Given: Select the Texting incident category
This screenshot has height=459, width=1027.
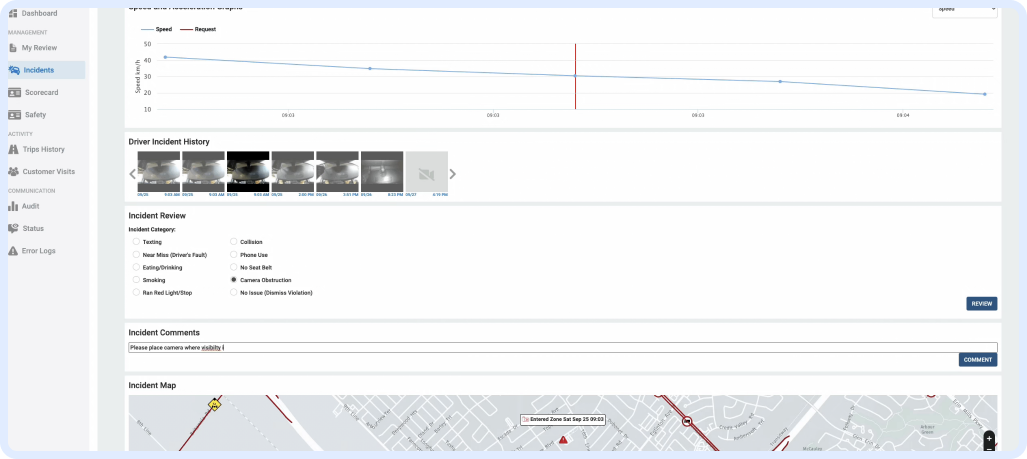Looking at the screenshot, I should click(x=136, y=242).
